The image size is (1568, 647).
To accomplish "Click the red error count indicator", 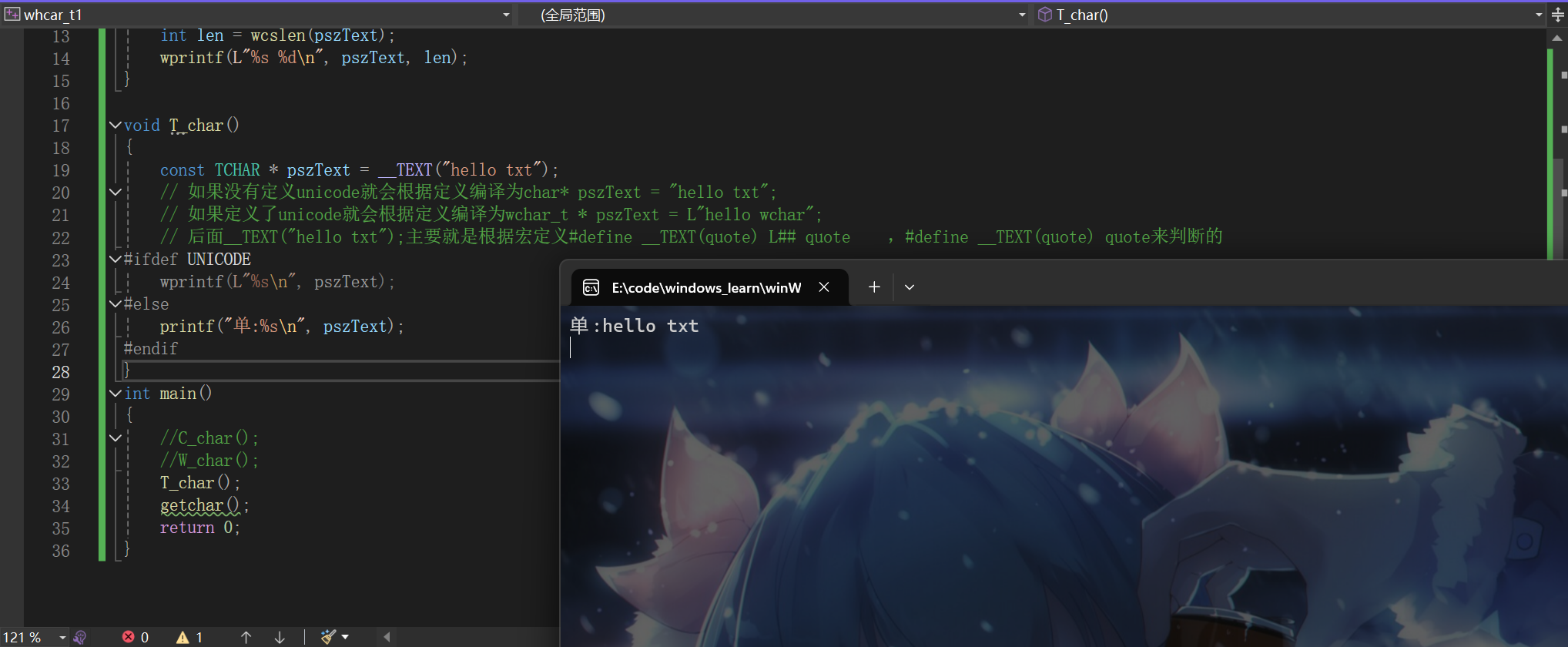I will 135,637.
